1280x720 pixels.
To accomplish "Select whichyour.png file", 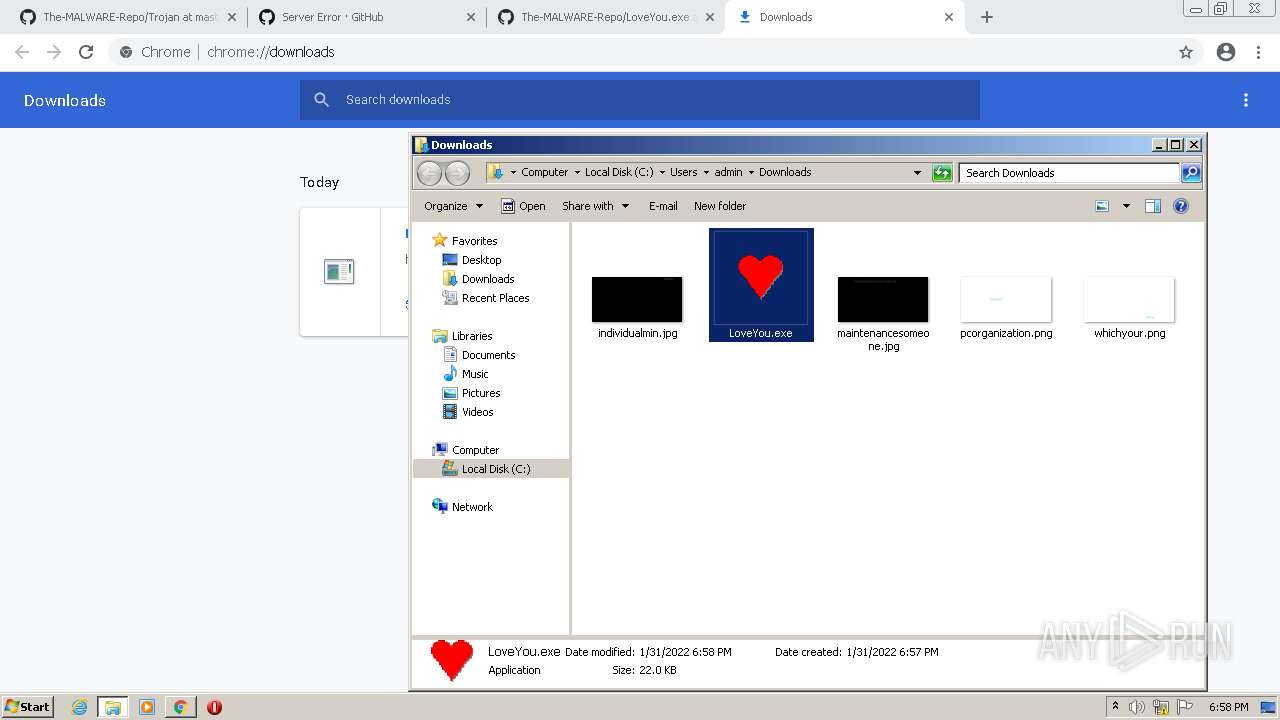I will pyautogui.click(x=1129, y=307).
